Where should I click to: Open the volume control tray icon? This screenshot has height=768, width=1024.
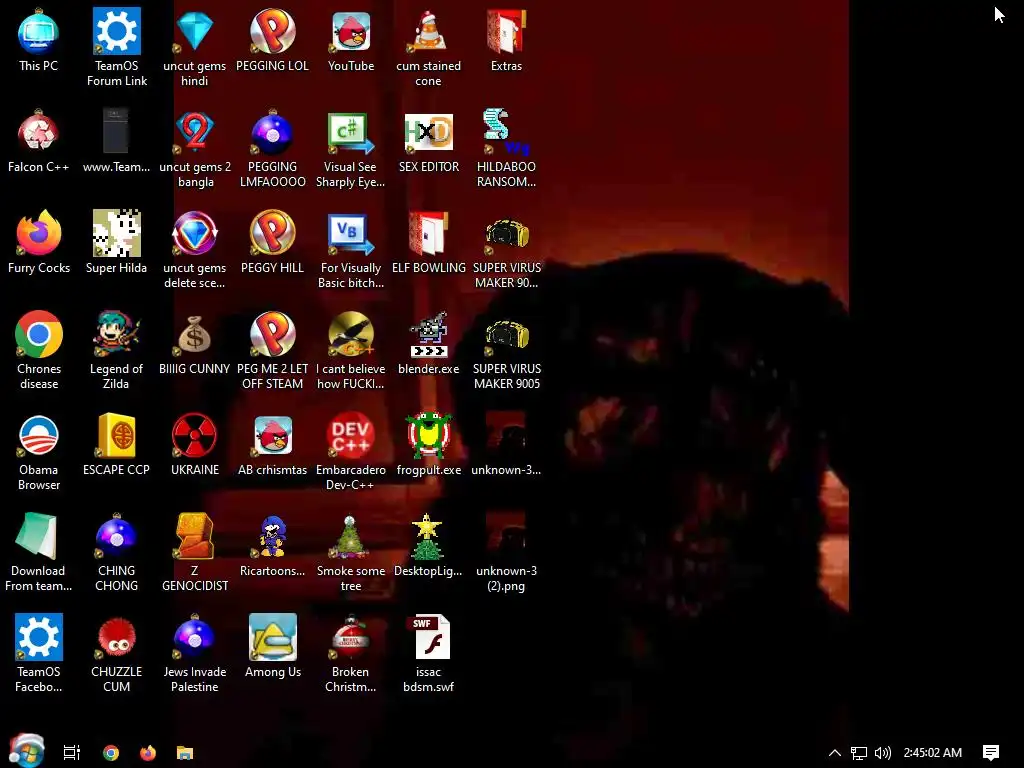pyautogui.click(x=882, y=753)
